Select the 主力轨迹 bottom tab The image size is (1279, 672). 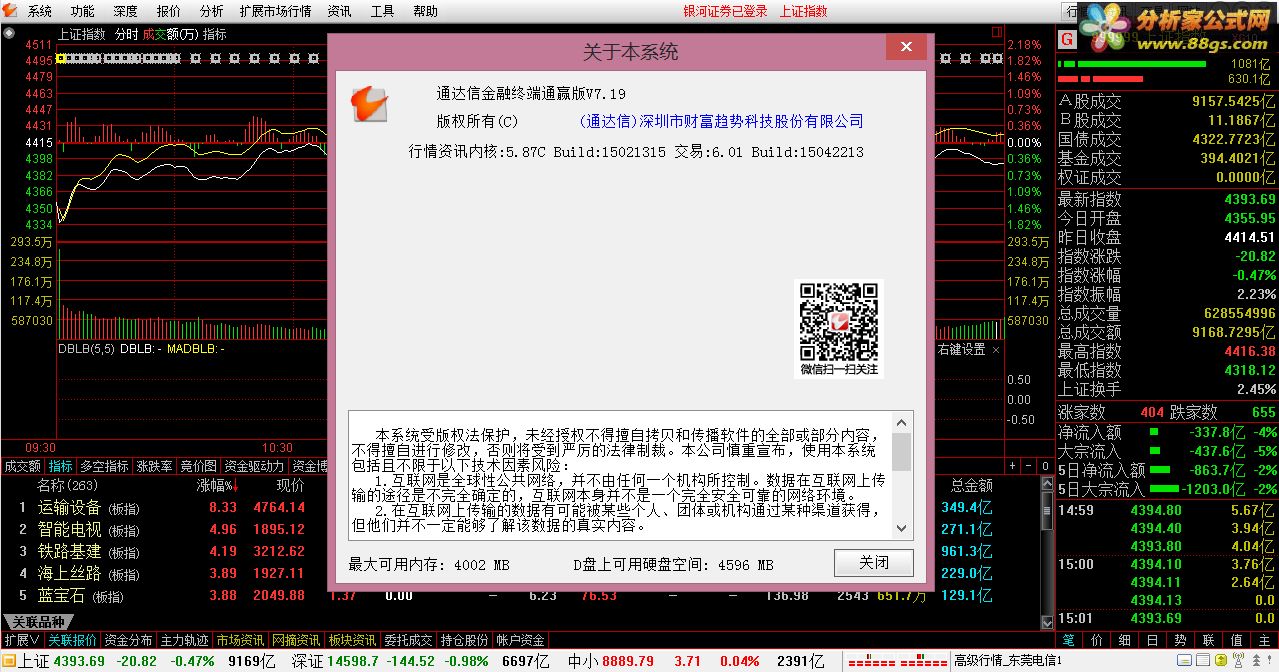point(185,640)
